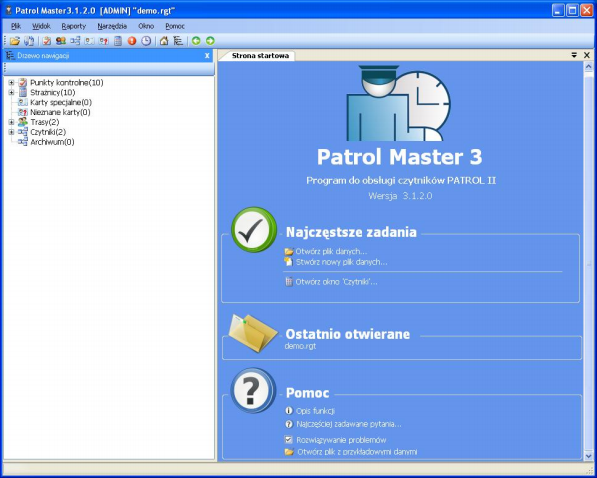Click 'Najczęściej zadawane pytania...' link
The image size is (597, 478).
coord(348,424)
